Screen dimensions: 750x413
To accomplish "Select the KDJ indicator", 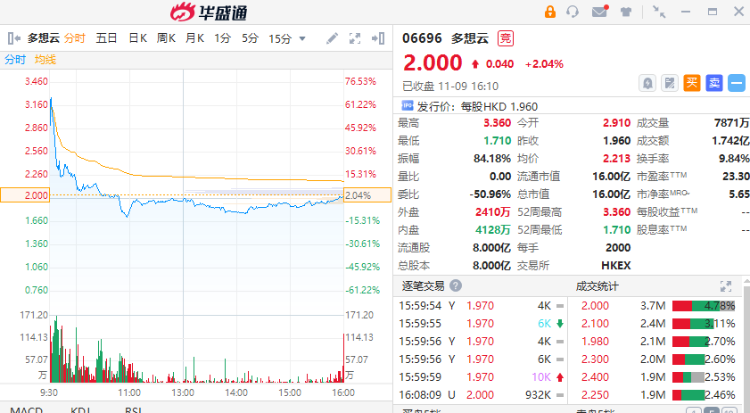I will [80, 410].
